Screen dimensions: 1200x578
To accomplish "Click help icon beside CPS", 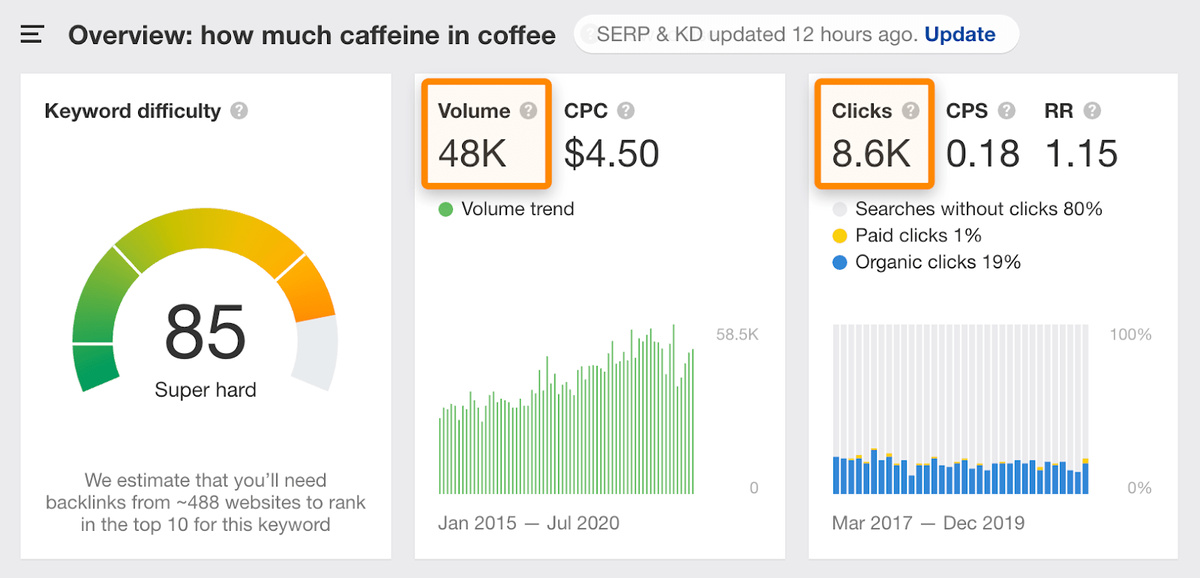I will point(1006,111).
